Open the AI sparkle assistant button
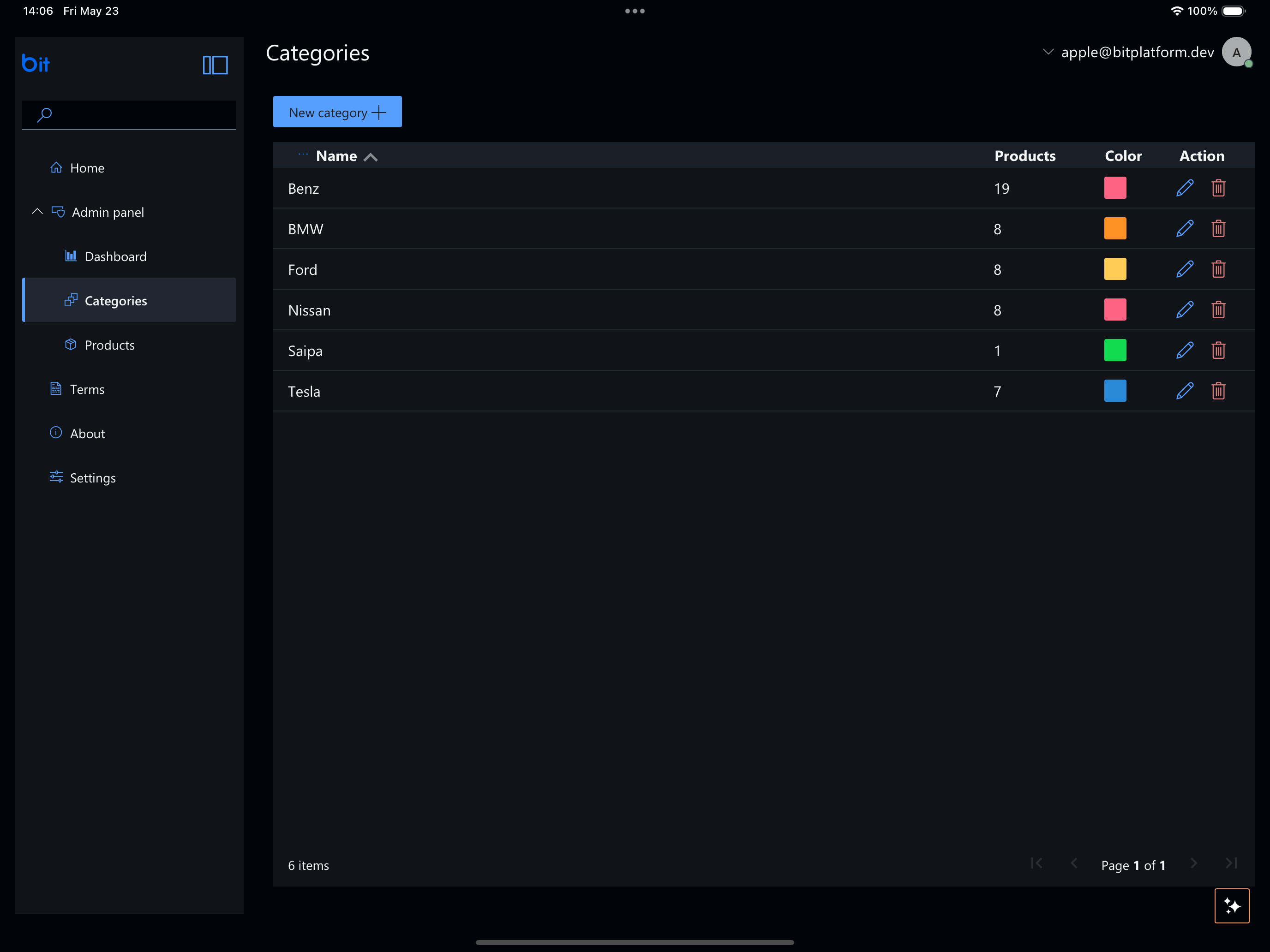1270x952 pixels. [1232, 905]
